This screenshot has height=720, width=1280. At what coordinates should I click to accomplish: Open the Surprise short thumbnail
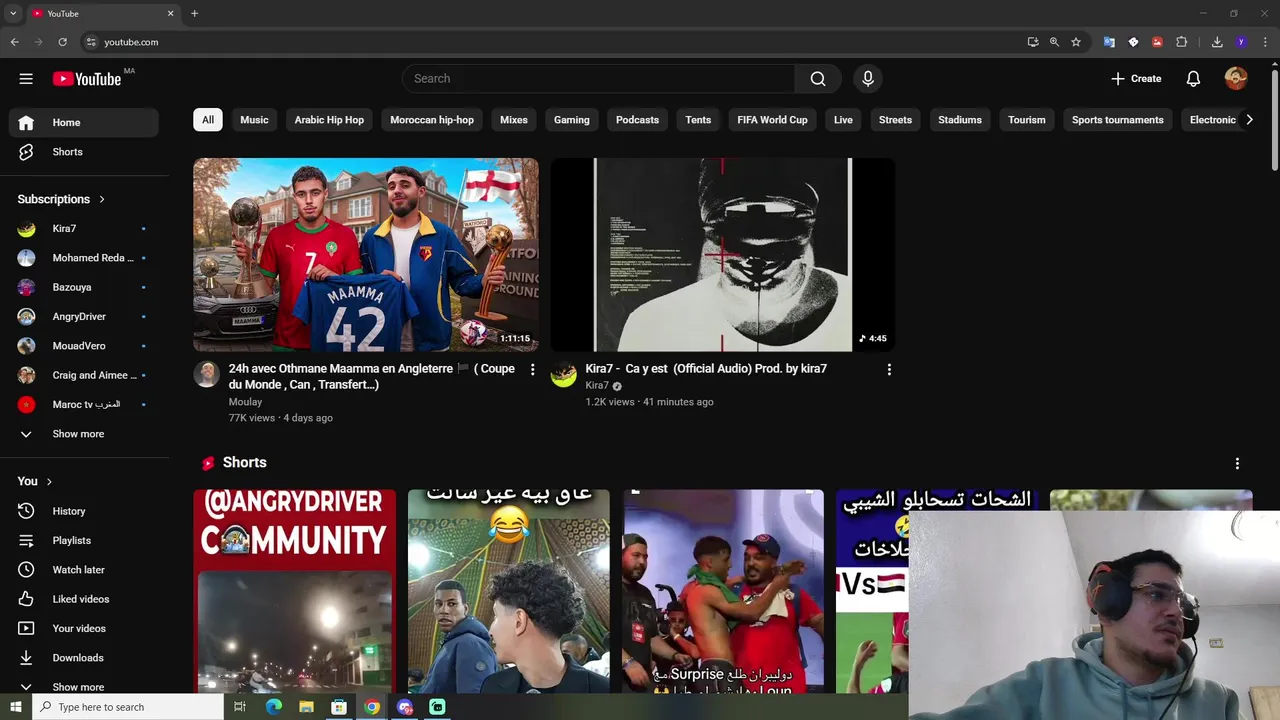[x=723, y=591]
